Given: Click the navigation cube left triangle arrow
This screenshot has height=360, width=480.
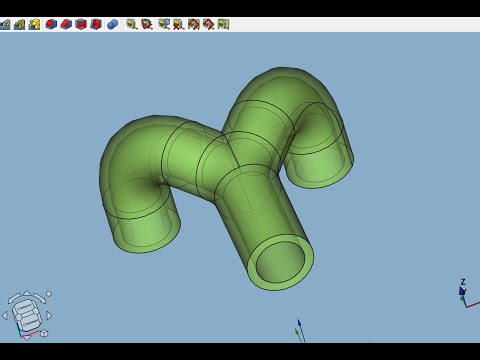Looking at the screenshot, I should pyautogui.click(x=5, y=315).
